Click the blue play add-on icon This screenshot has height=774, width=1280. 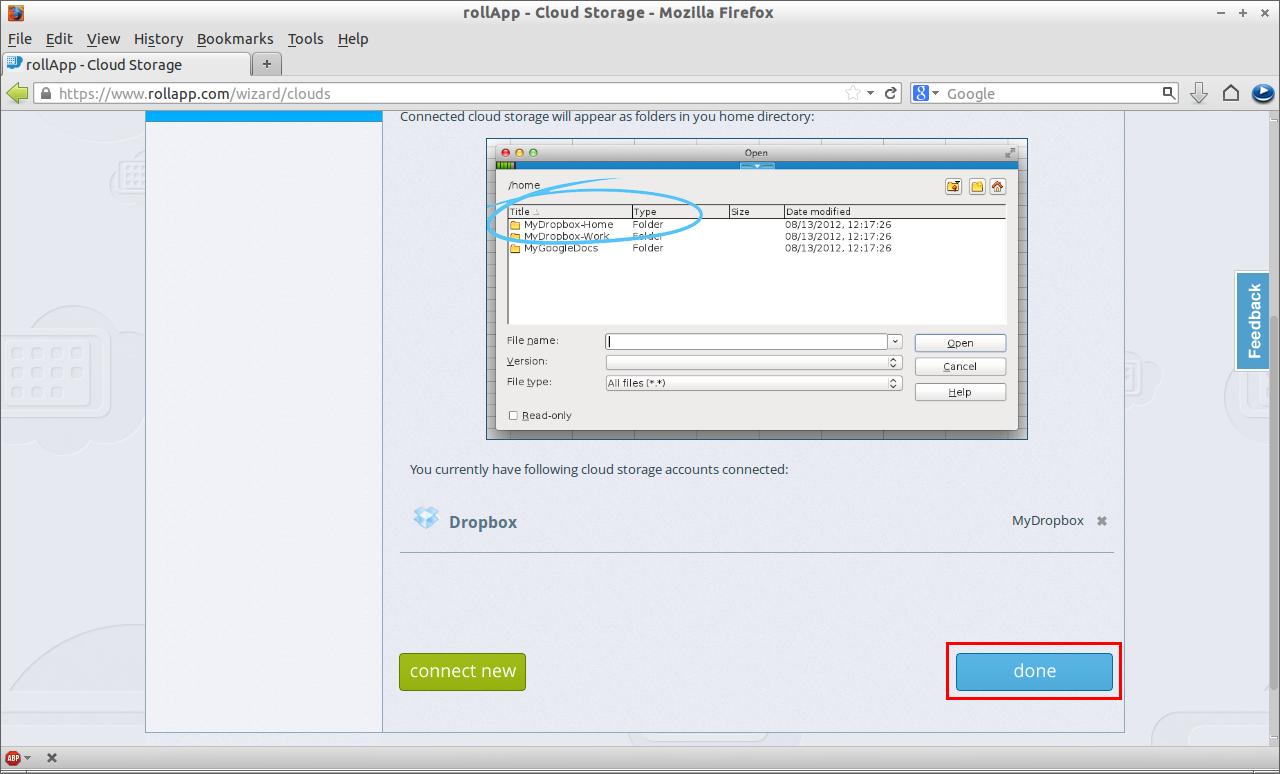tap(1262, 93)
